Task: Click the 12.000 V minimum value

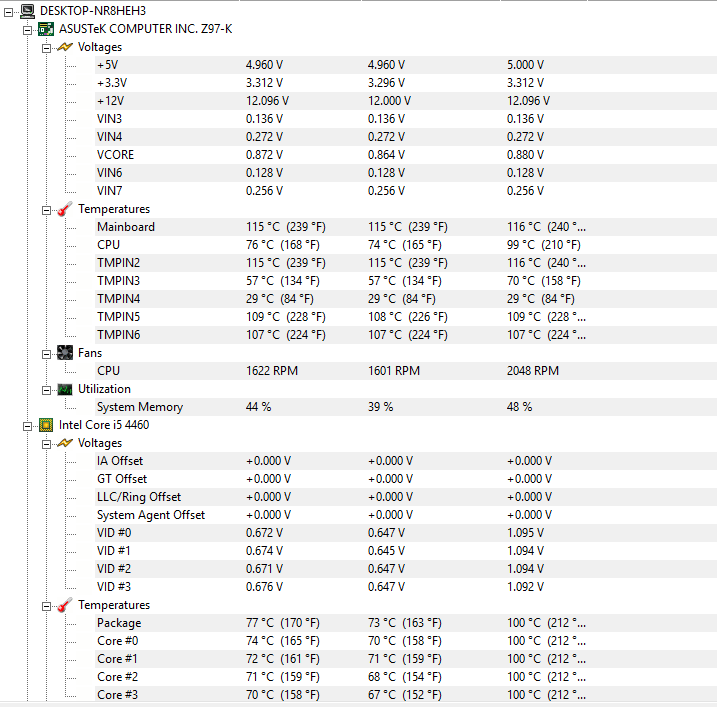Action: (x=390, y=101)
